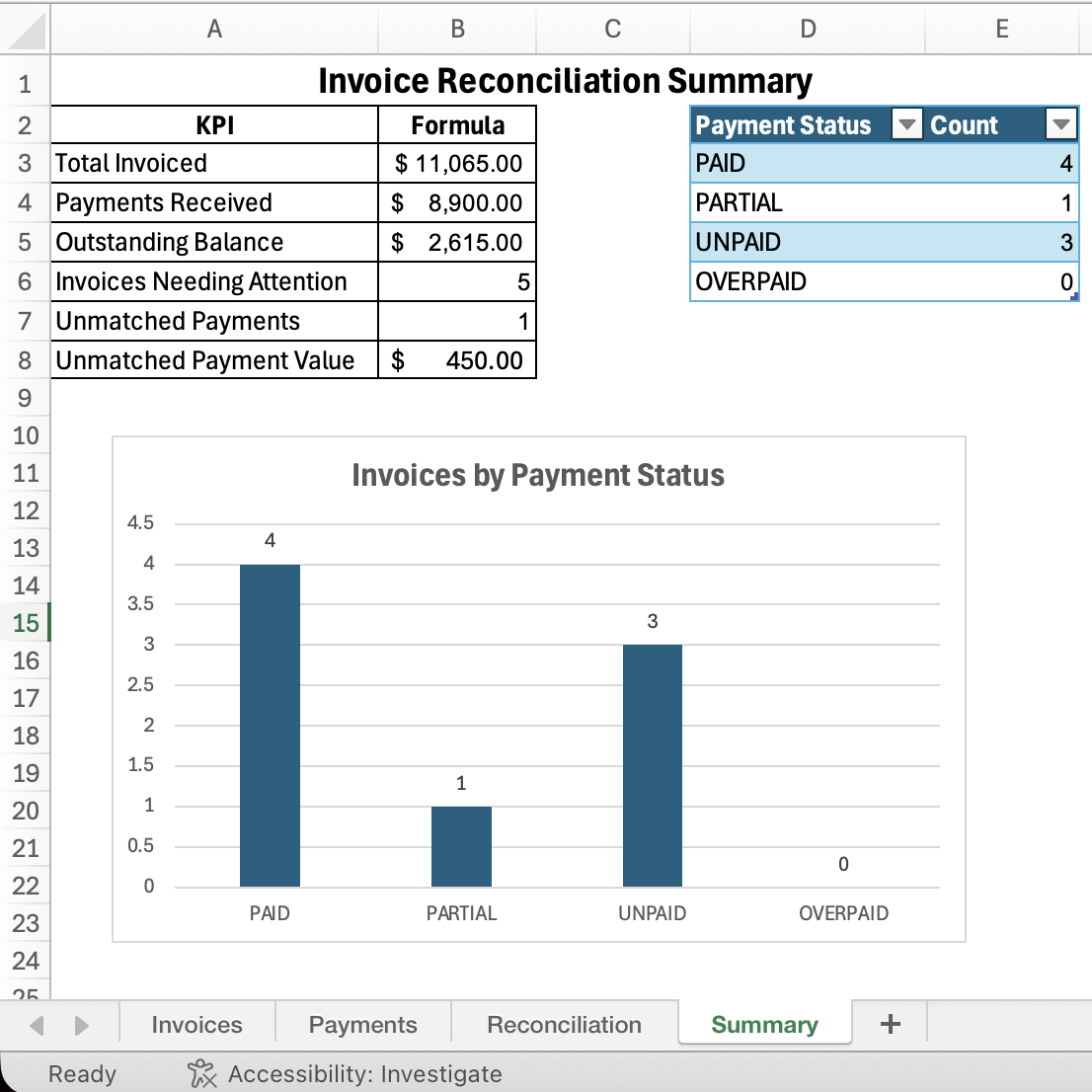The image size is (1092, 1092).
Task: Select the $ 450.00 value cell
Action: point(457,360)
